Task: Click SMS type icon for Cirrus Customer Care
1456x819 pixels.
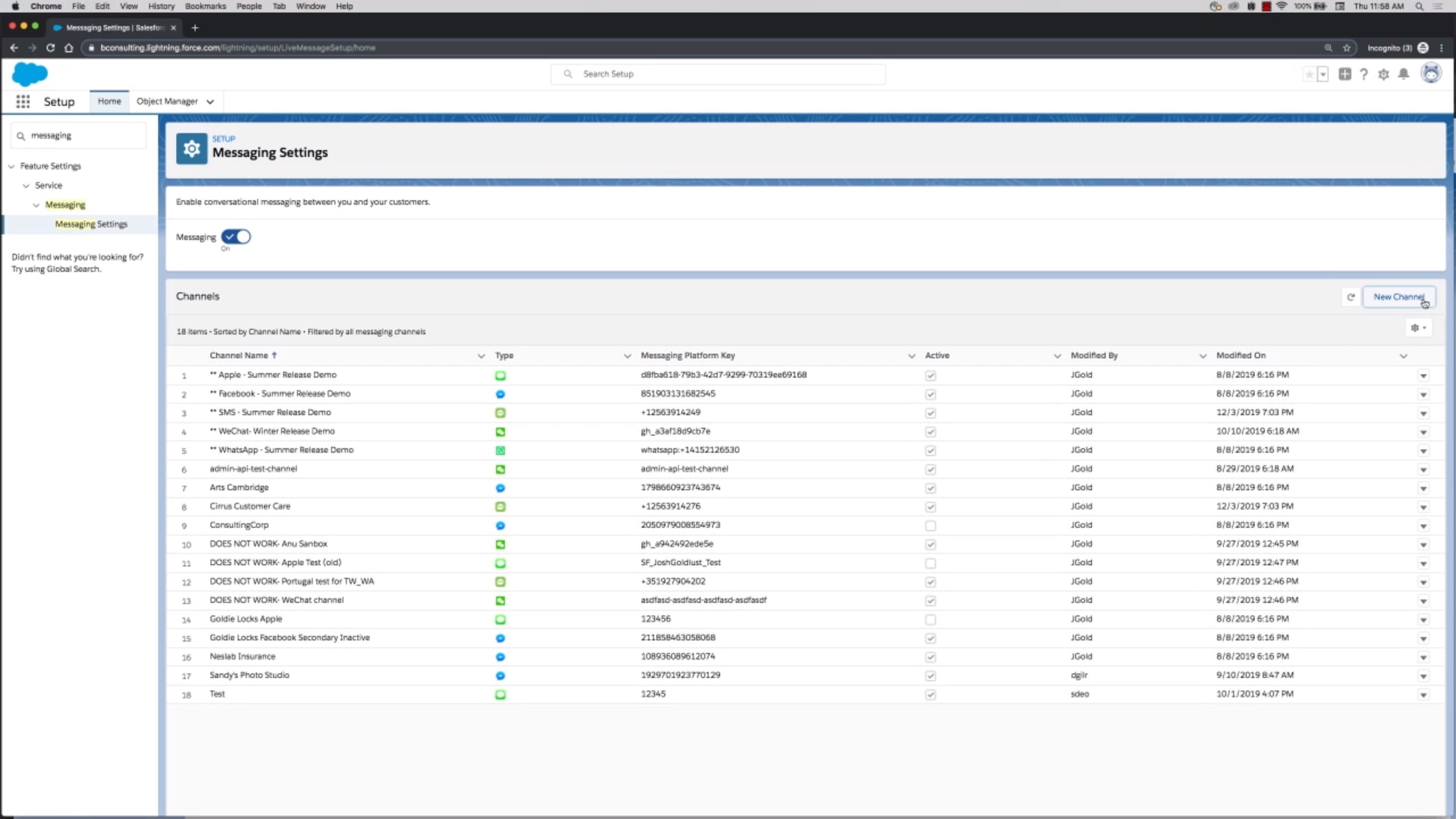Action: (500, 507)
